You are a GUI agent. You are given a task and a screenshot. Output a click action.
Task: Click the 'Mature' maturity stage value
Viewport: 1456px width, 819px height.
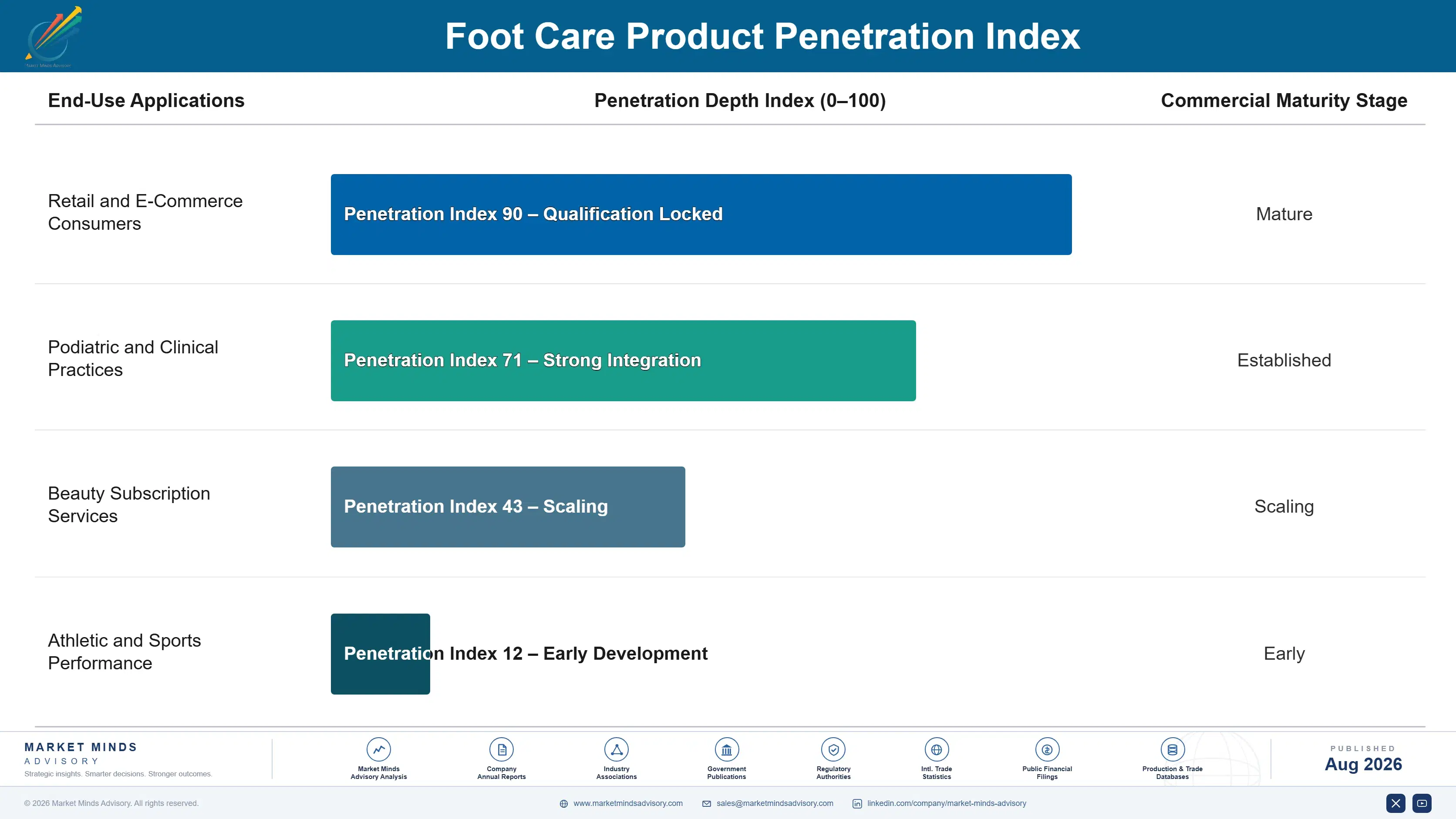(x=1284, y=214)
